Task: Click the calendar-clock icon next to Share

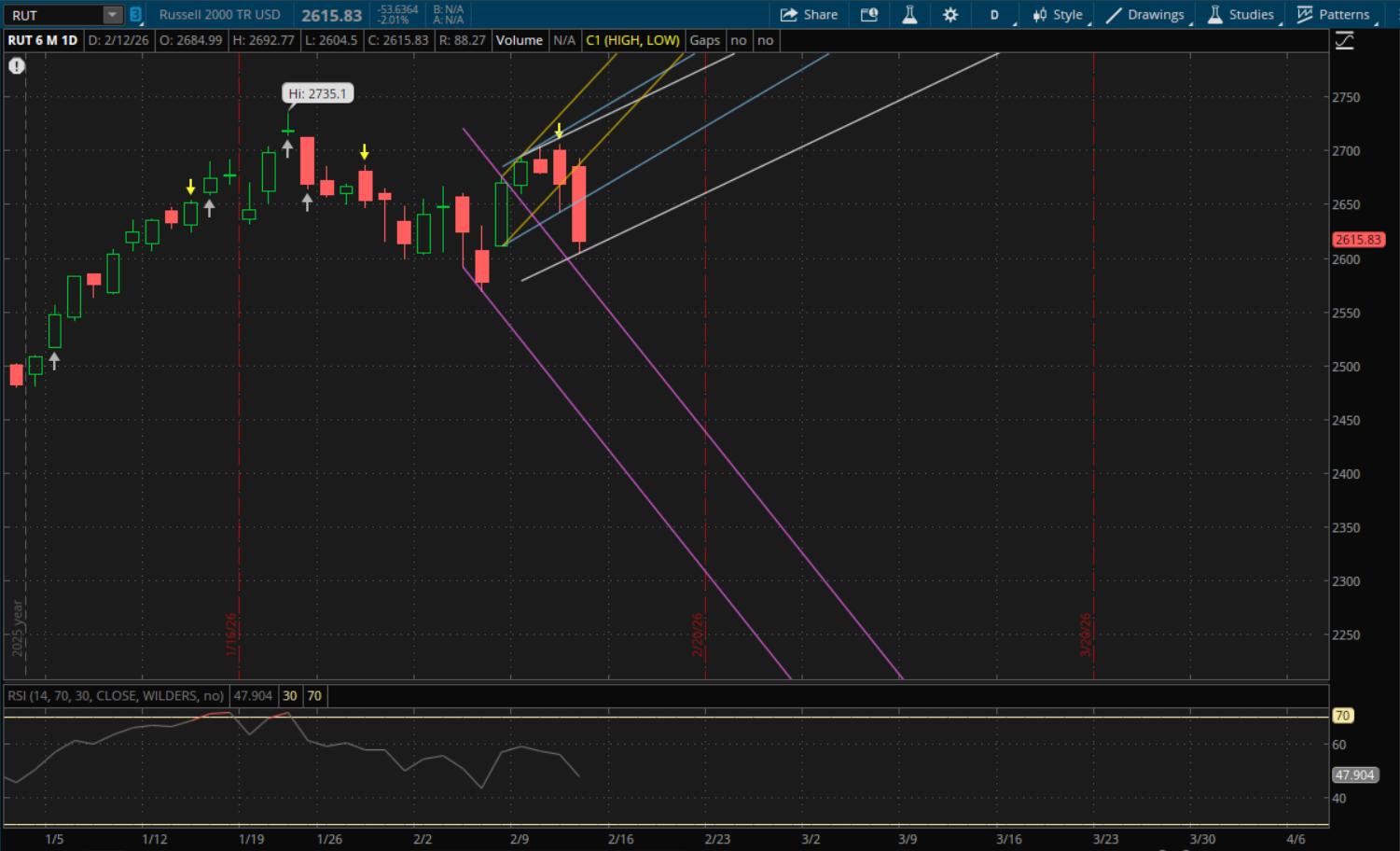Action: point(869,15)
